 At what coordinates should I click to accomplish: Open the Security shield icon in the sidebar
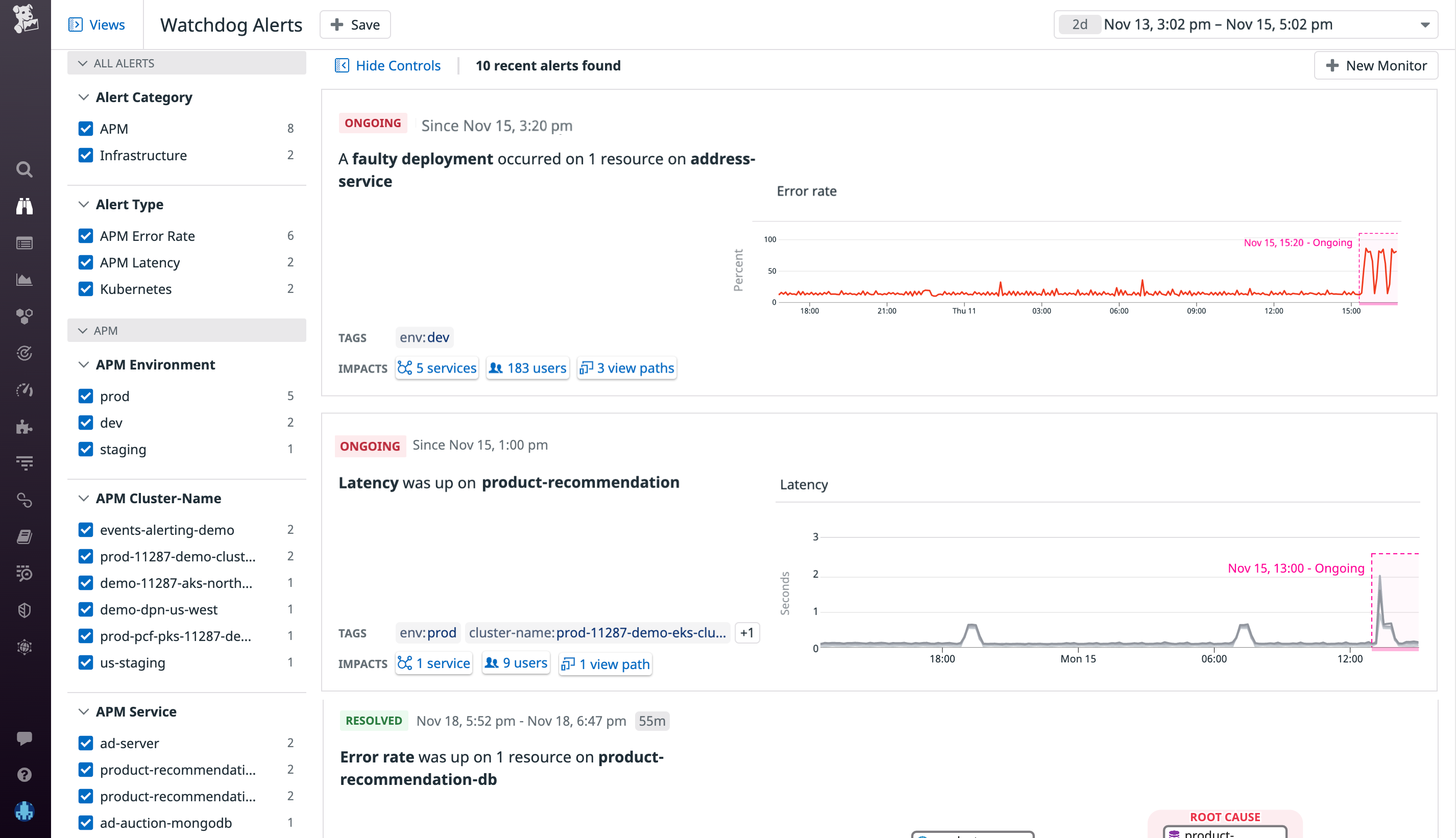pyautogui.click(x=24, y=609)
